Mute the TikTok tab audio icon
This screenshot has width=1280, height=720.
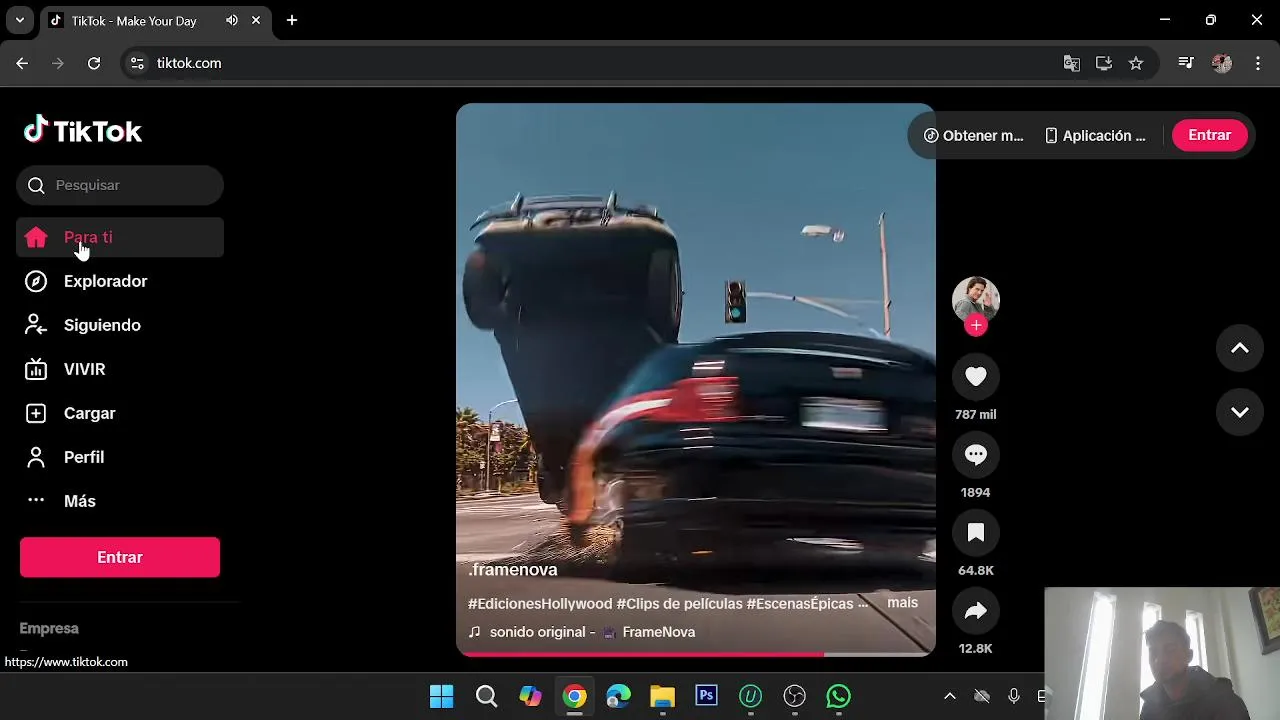click(x=232, y=20)
